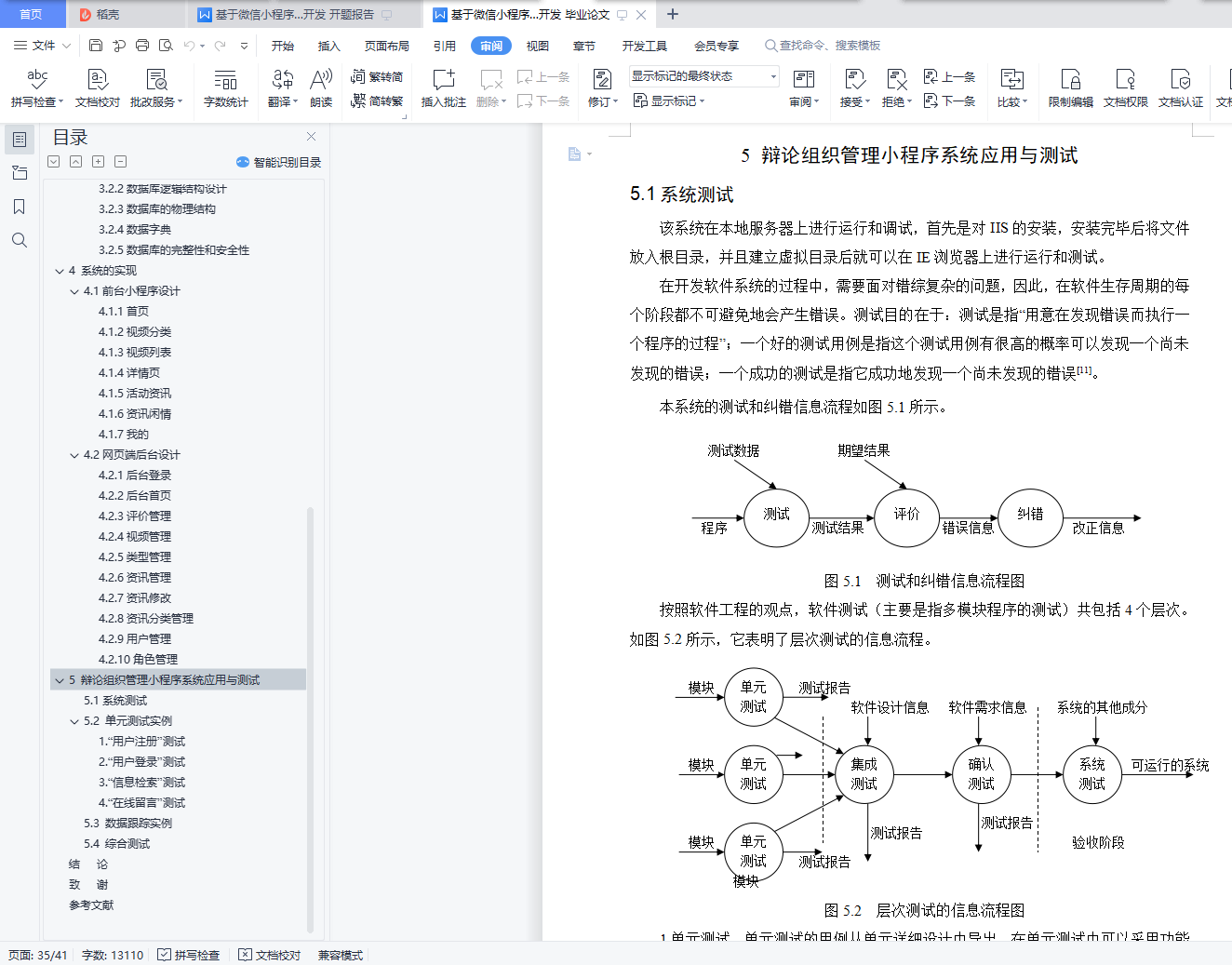The width and height of the screenshot is (1232, 965).
Task: Click the minus box collapse-all outline icon
Action: pos(120,162)
